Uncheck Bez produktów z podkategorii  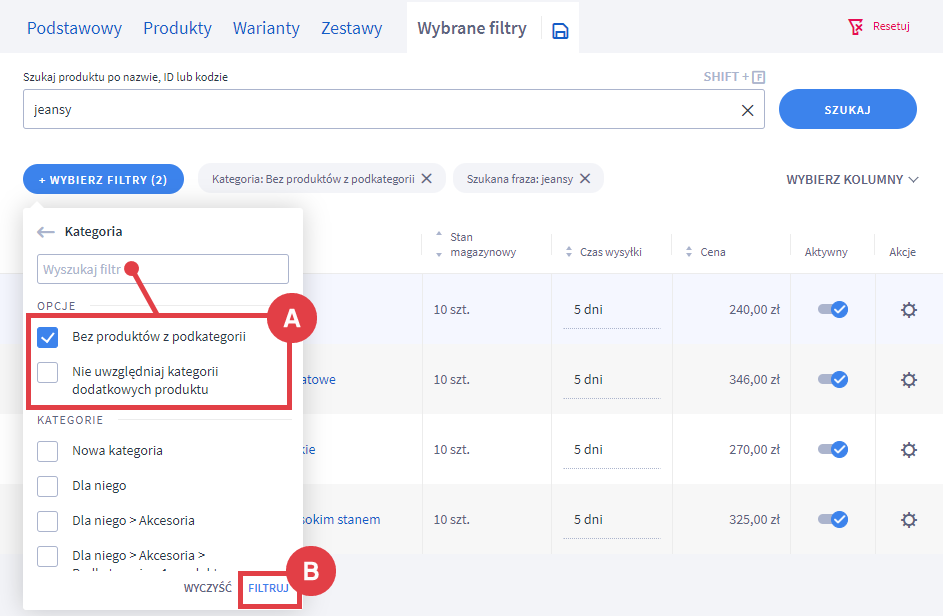[x=48, y=337]
